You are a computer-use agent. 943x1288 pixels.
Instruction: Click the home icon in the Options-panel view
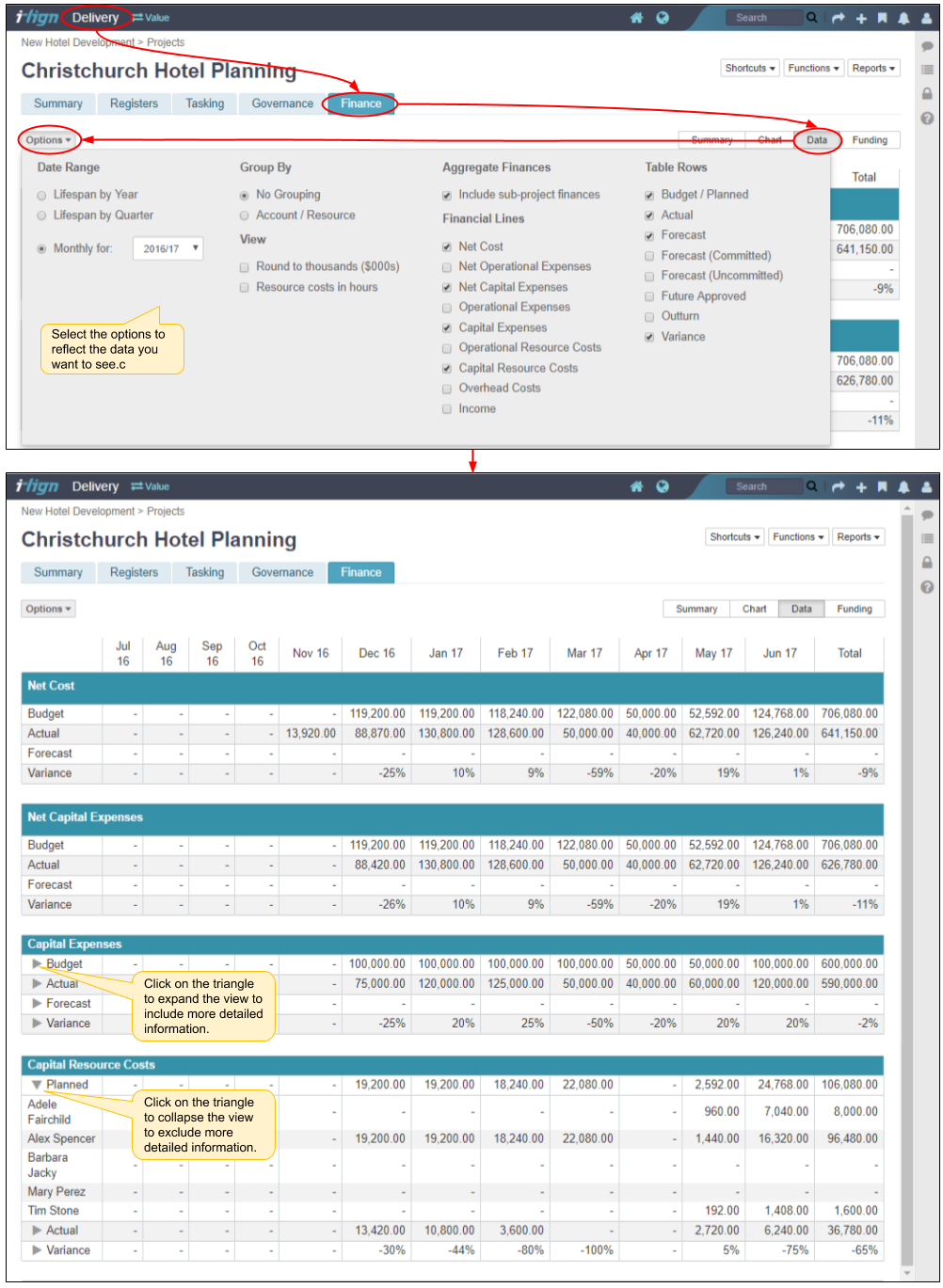tap(637, 18)
